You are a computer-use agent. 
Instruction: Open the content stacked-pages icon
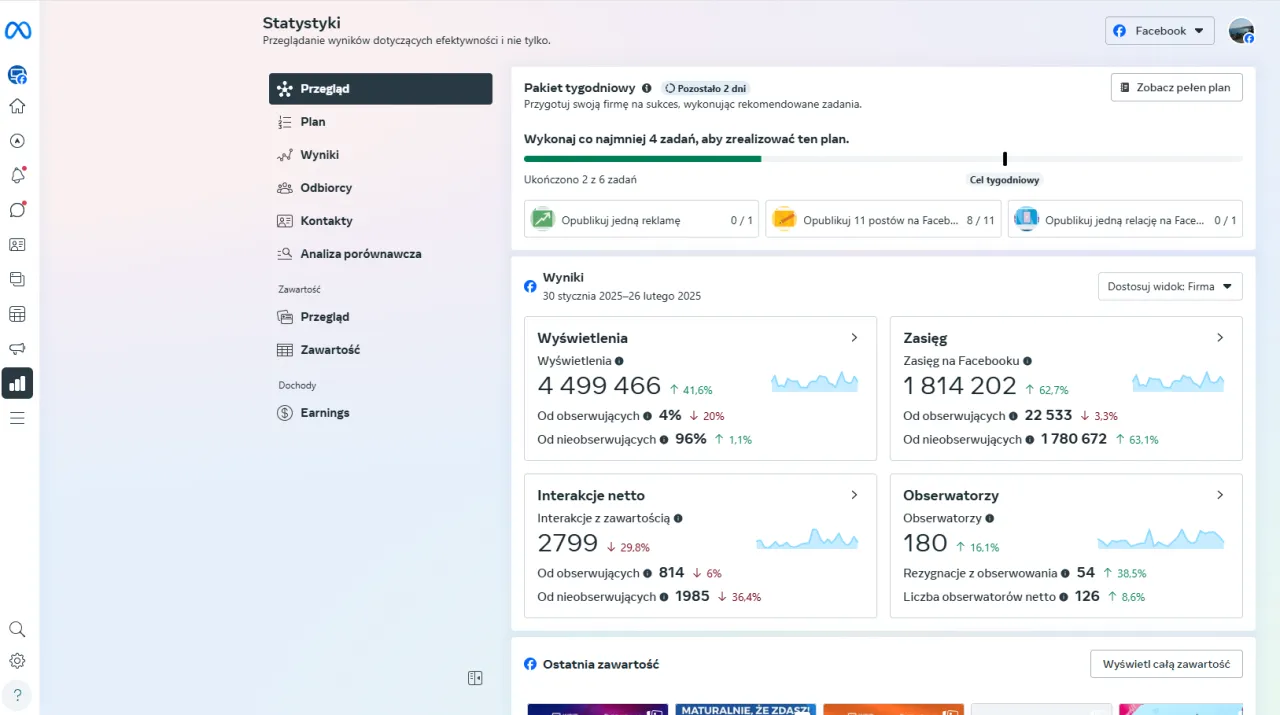coord(17,279)
